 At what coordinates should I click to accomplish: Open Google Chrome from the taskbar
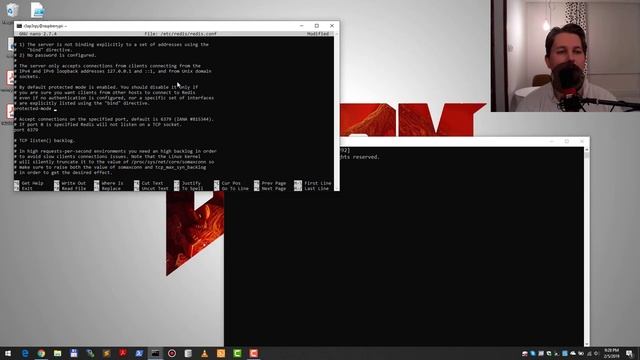tap(41, 353)
